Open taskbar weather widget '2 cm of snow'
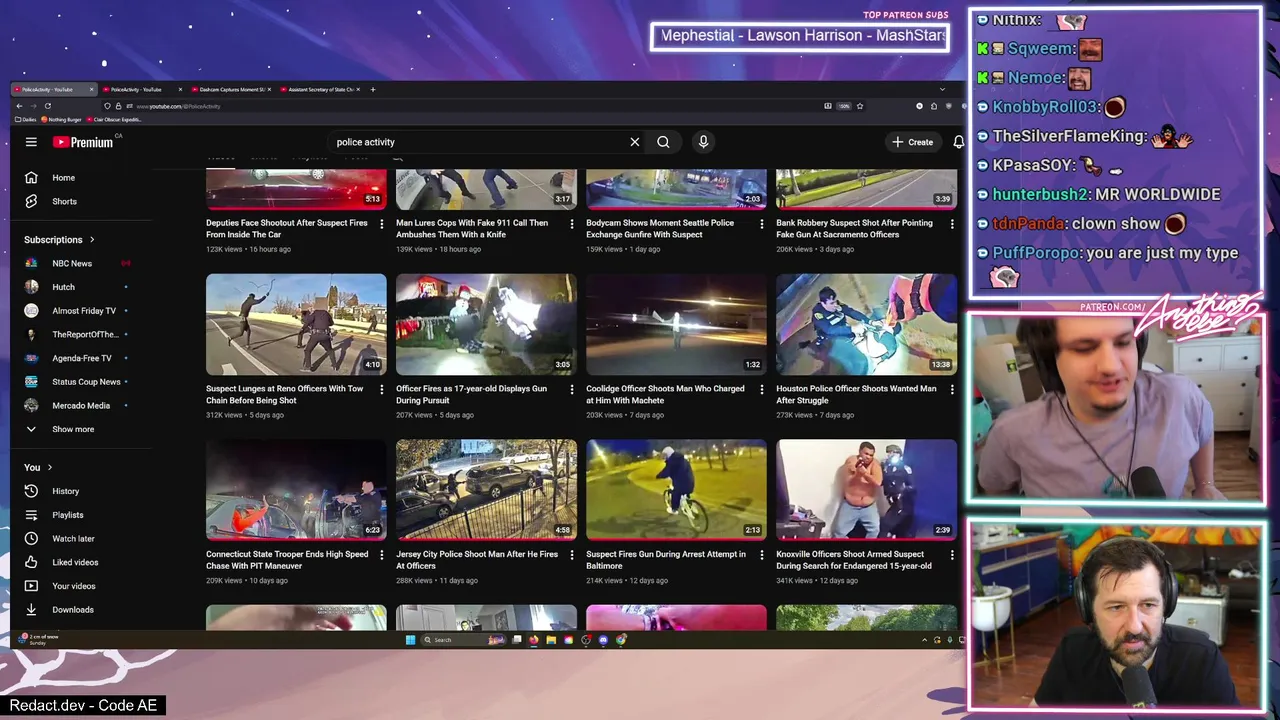The height and width of the screenshot is (720, 1280). (40, 639)
